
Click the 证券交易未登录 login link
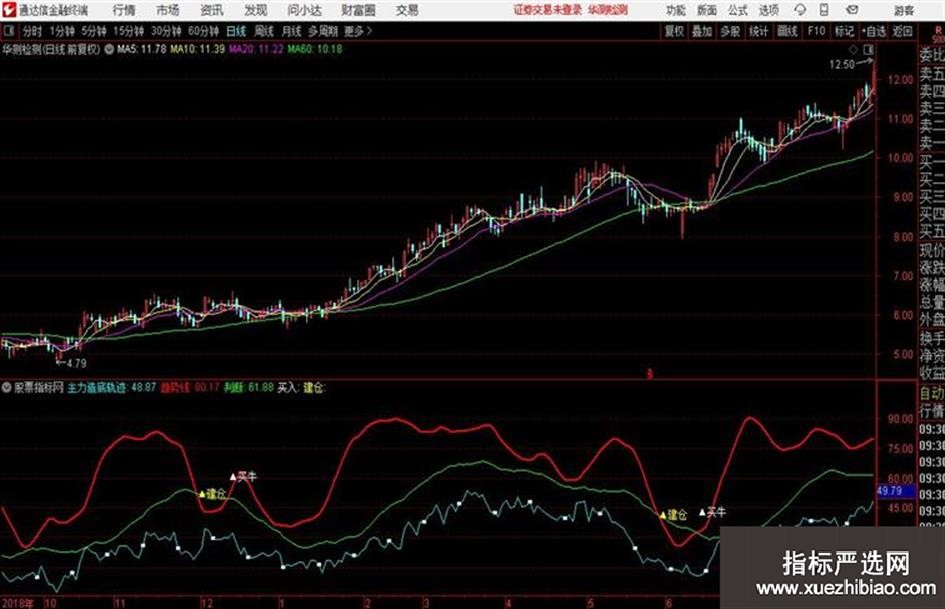pos(548,10)
